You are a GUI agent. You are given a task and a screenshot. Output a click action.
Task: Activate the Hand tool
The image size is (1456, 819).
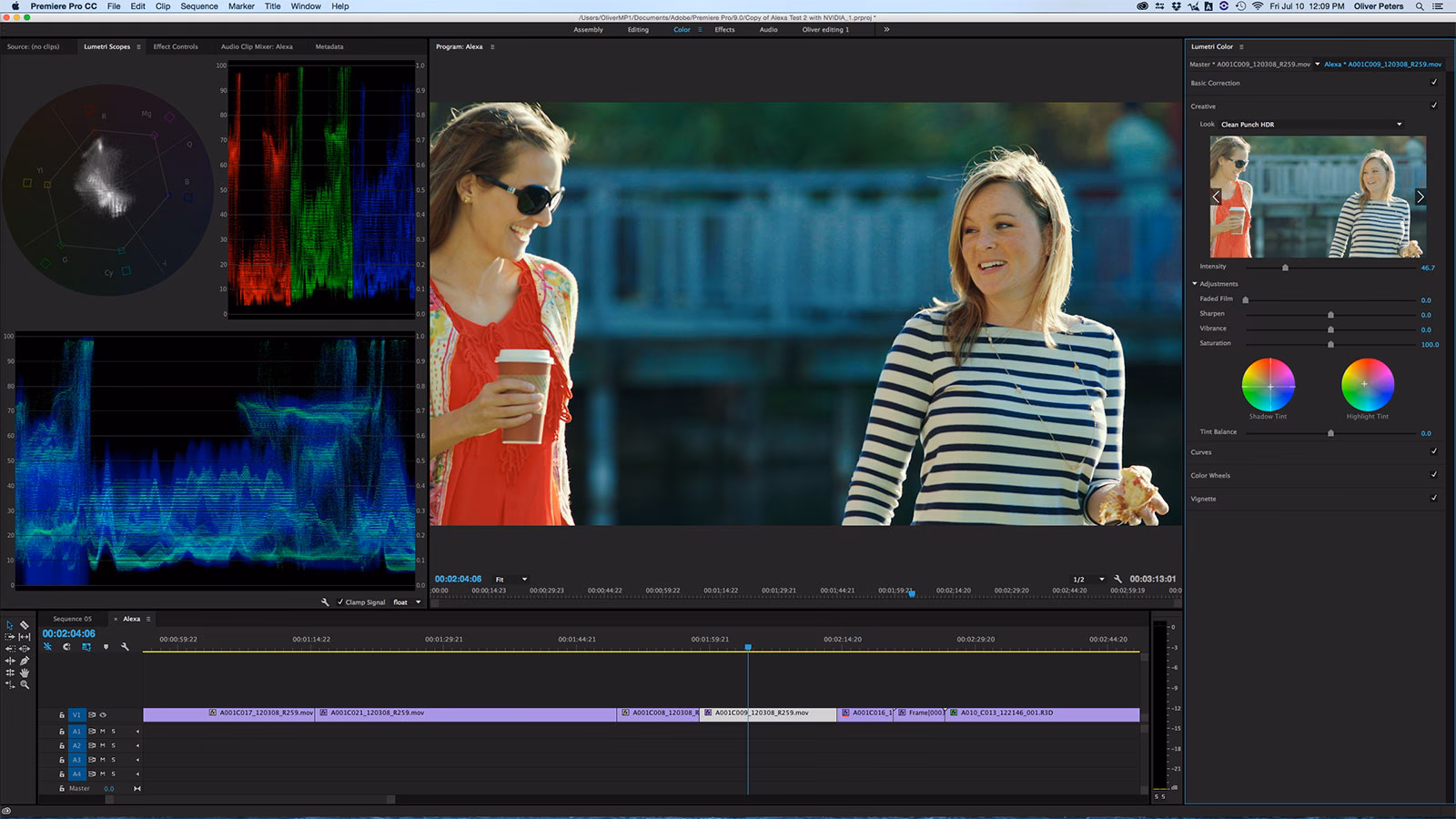24,672
